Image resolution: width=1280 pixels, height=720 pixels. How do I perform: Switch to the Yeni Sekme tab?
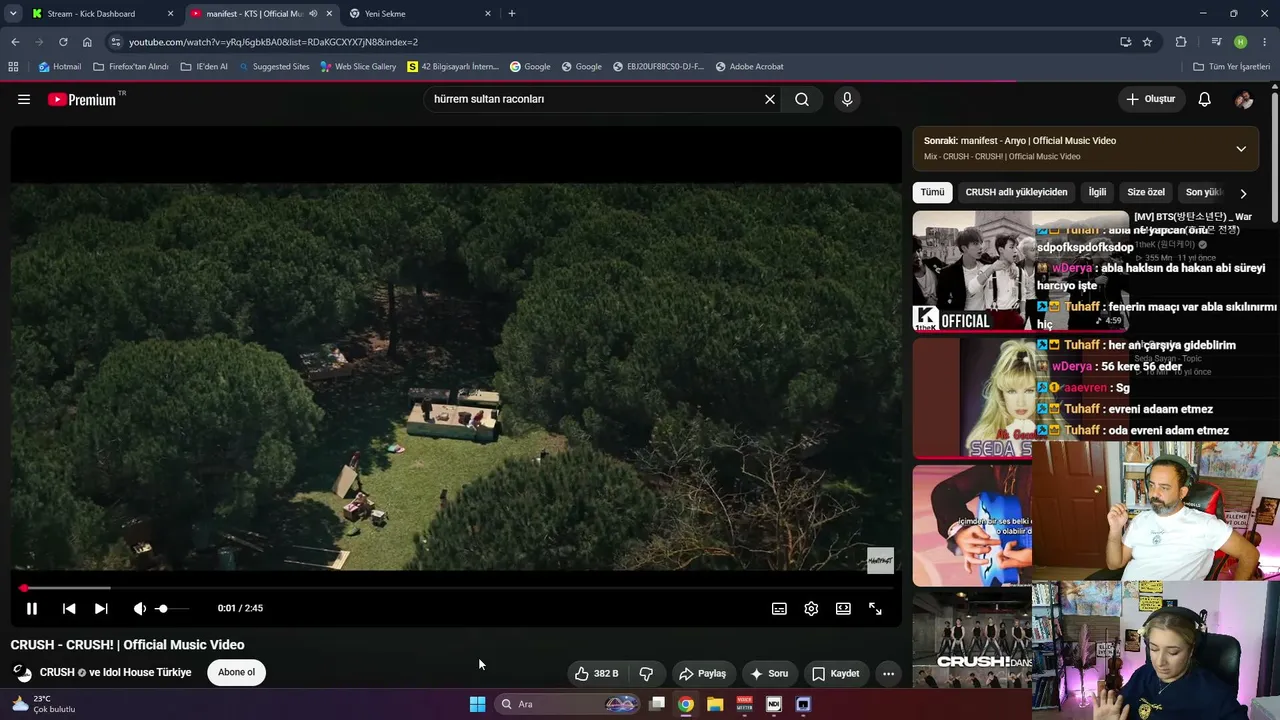click(420, 14)
